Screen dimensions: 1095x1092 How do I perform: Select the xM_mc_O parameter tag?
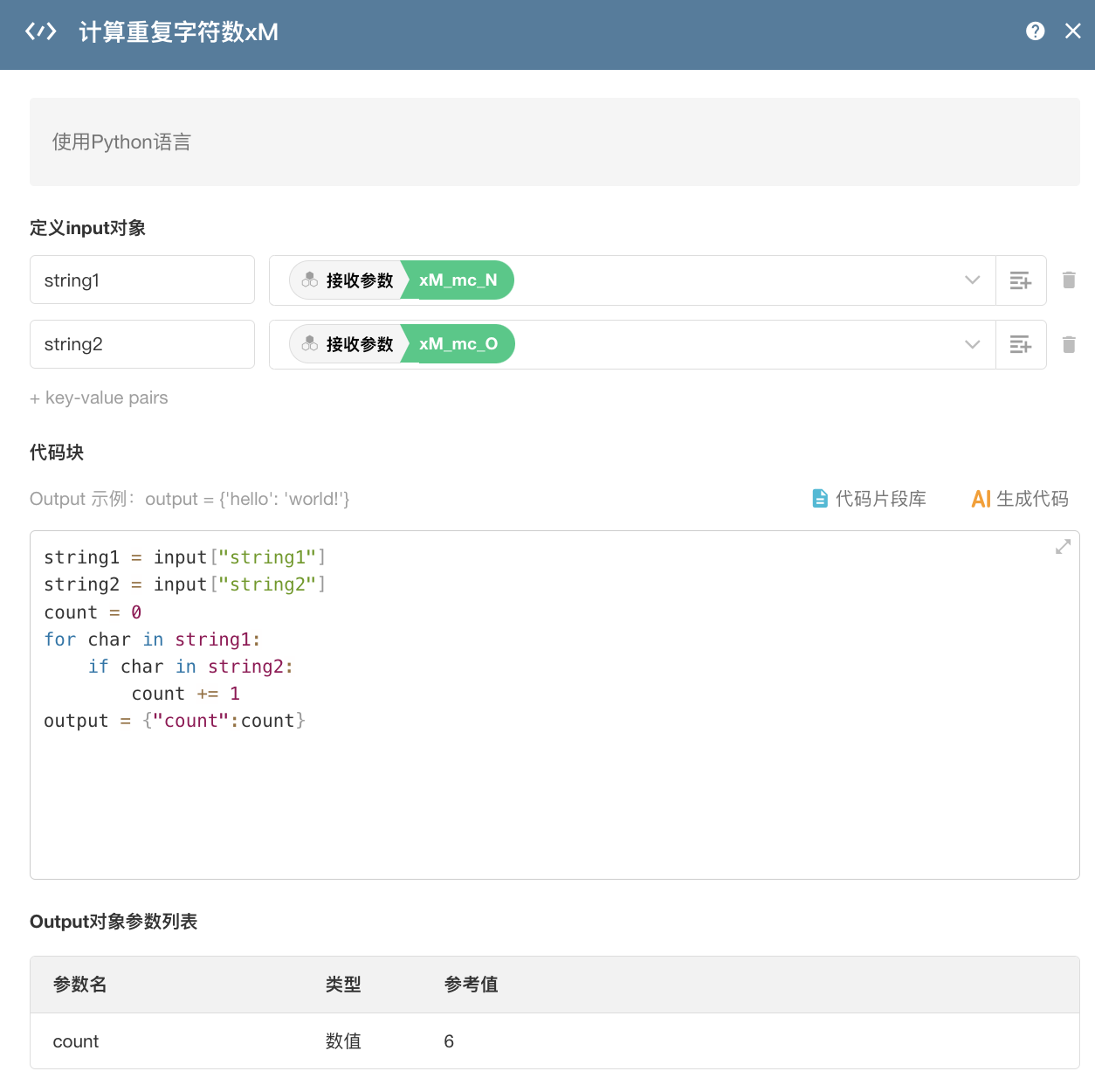coord(458,345)
